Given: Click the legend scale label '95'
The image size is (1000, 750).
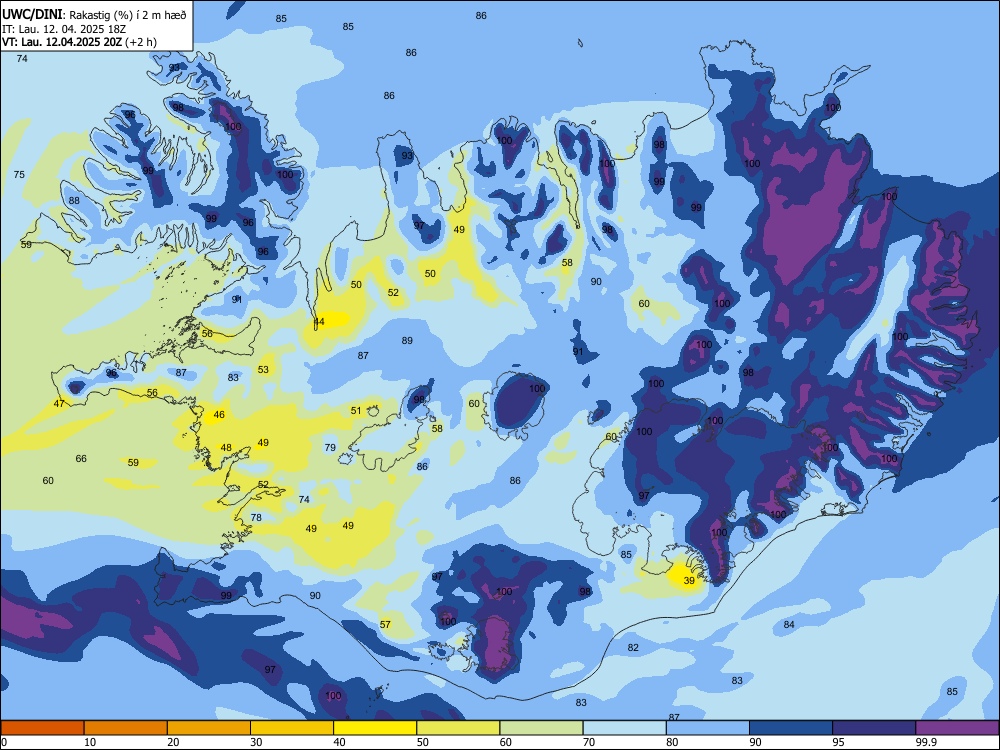Looking at the screenshot, I should pyautogui.click(x=839, y=742).
